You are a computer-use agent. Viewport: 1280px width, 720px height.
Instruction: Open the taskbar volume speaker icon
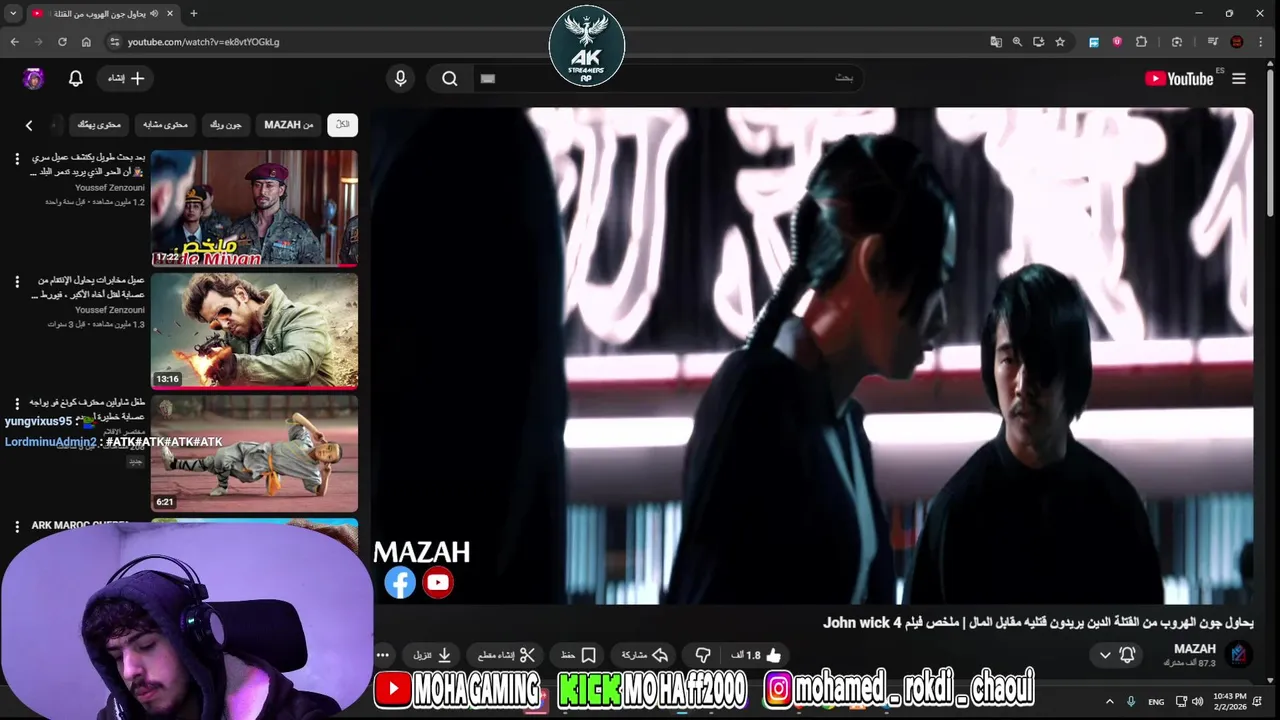pos(1197,701)
